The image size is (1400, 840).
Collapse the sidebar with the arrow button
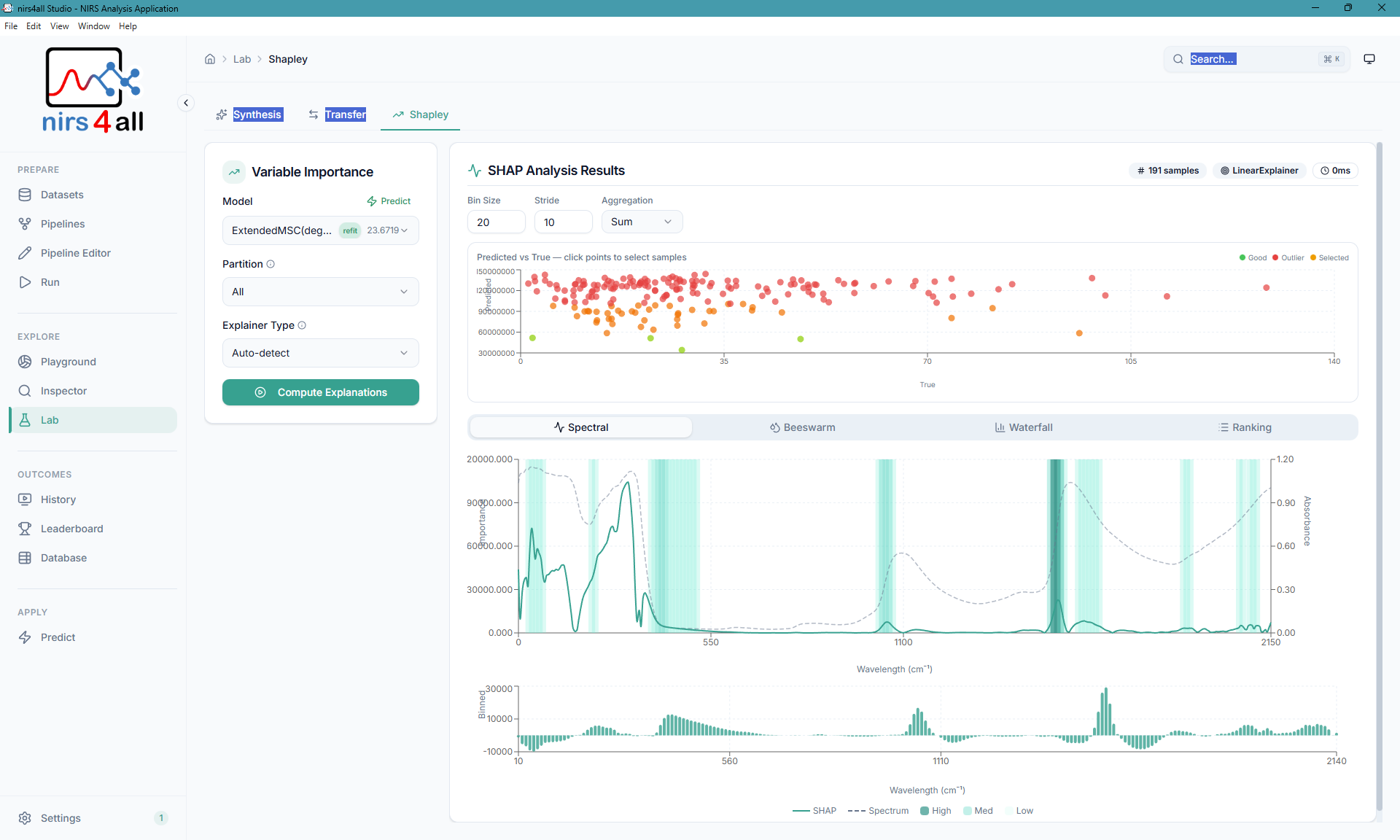[186, 103]
